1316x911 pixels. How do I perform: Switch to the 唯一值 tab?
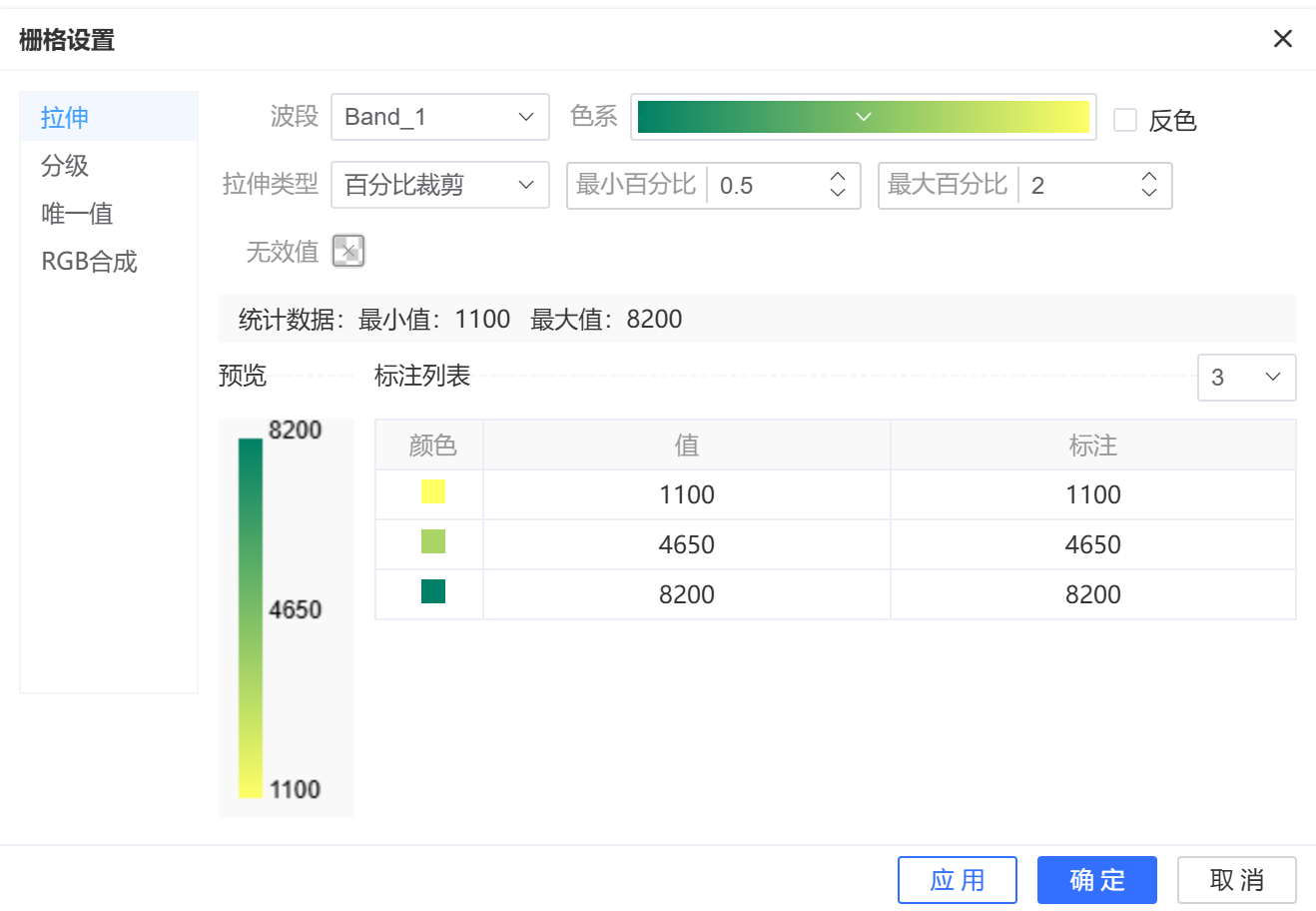tap(77, 213)
